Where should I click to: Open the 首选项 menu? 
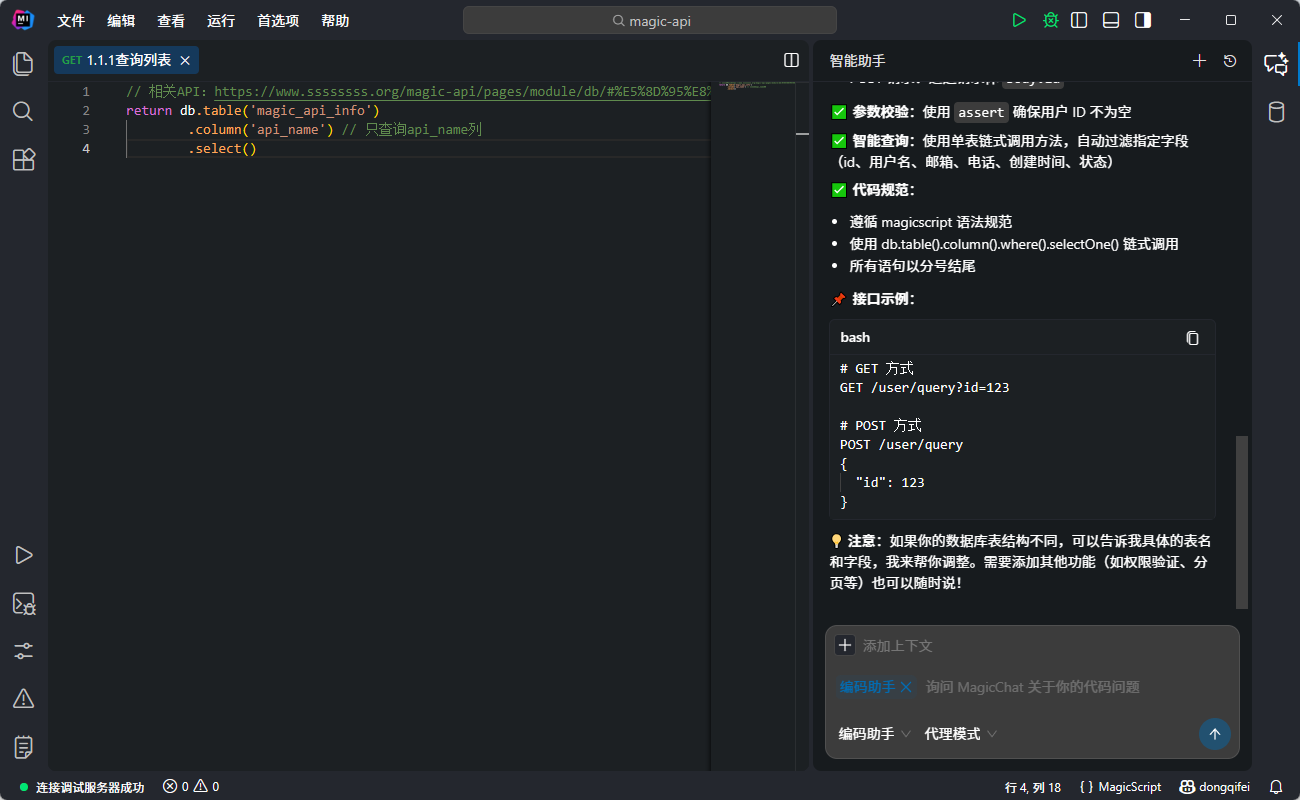pos(278,20)
